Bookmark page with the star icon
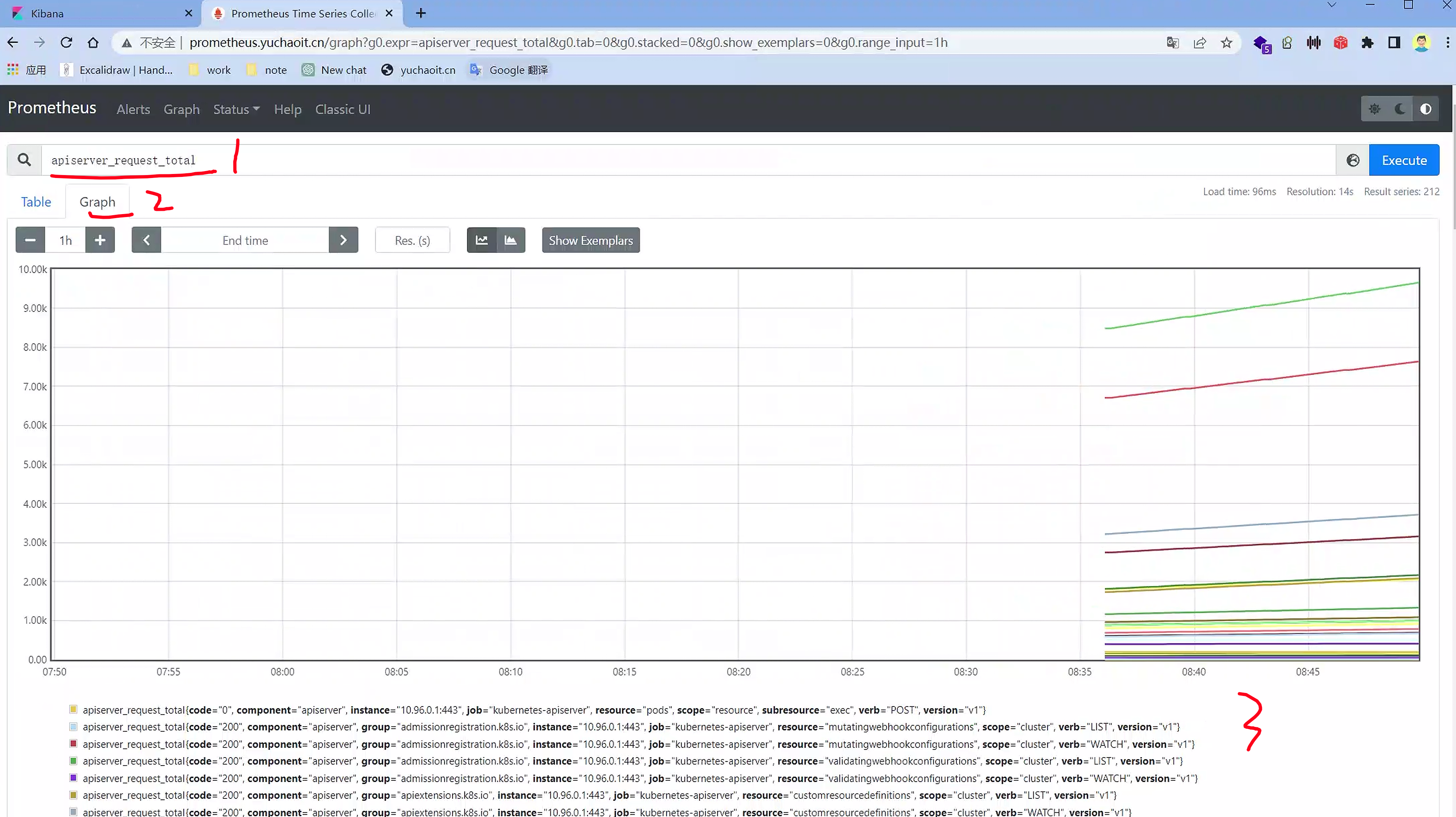This screenshot has height=817, width=1456. coord(1226,43)
